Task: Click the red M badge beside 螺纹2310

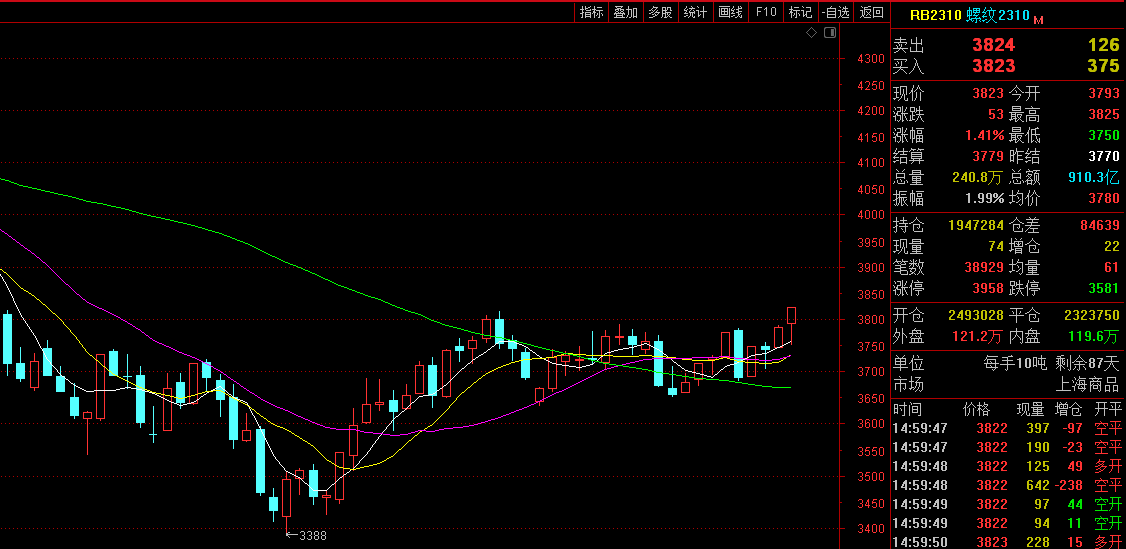Action: [1038, 19]
